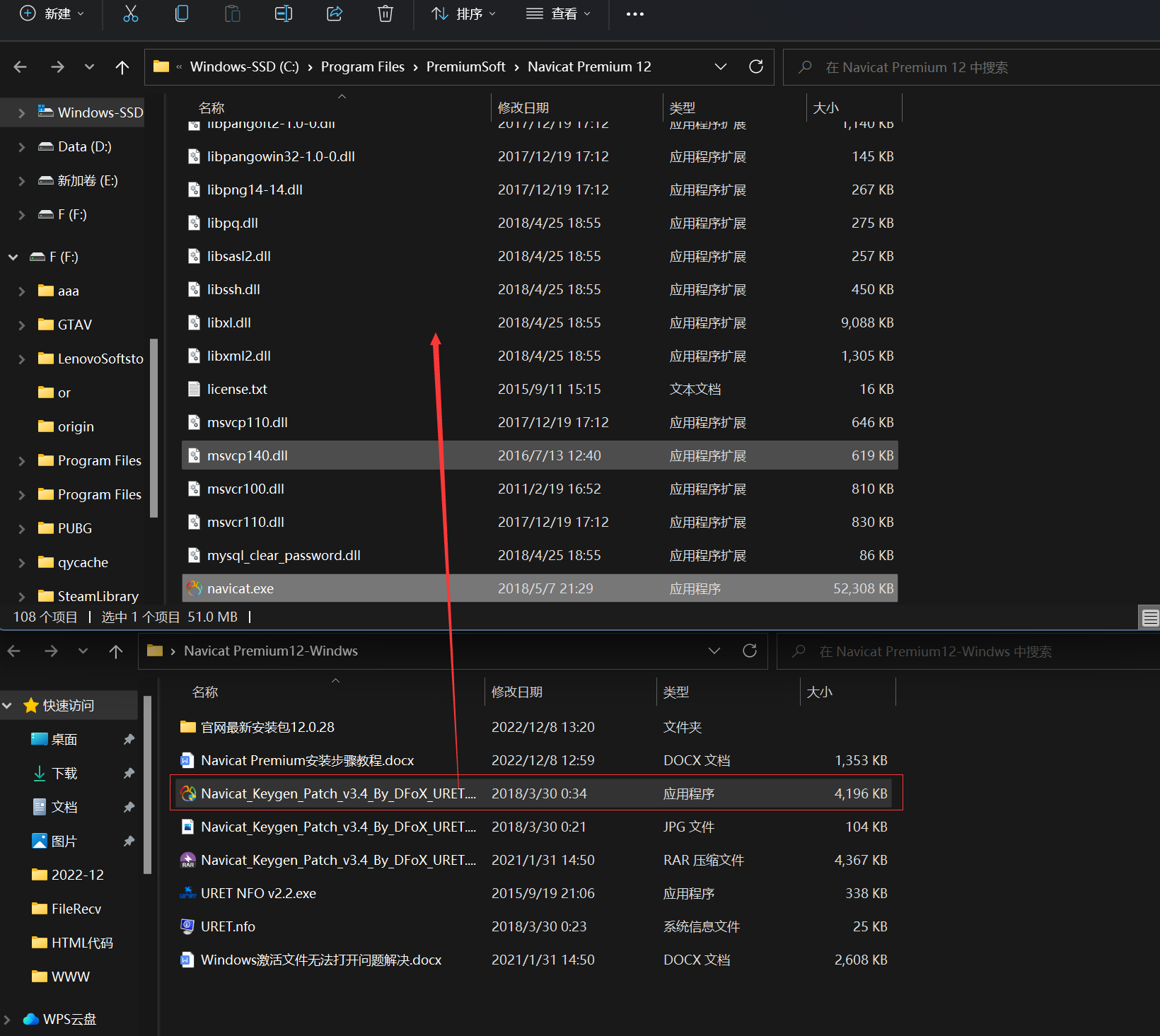Click the Share icon in toolbar

click(335, 13)
